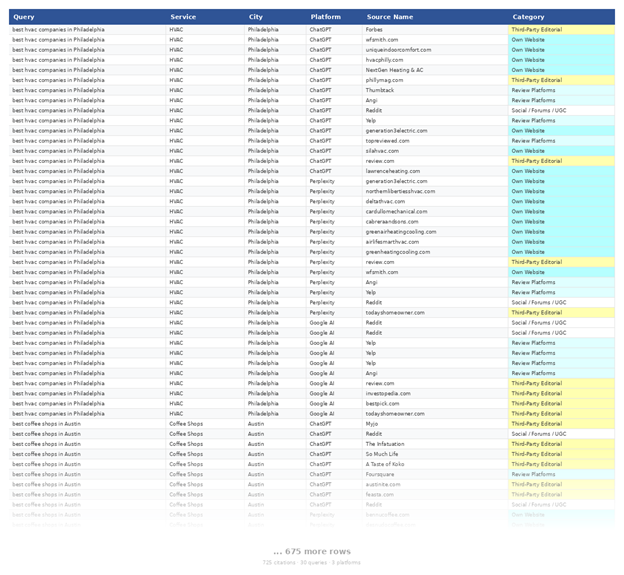The height and width of the screenshot is (575, 624).
Task: Select the topreviewed.com source cell
Action: (435, 141)
